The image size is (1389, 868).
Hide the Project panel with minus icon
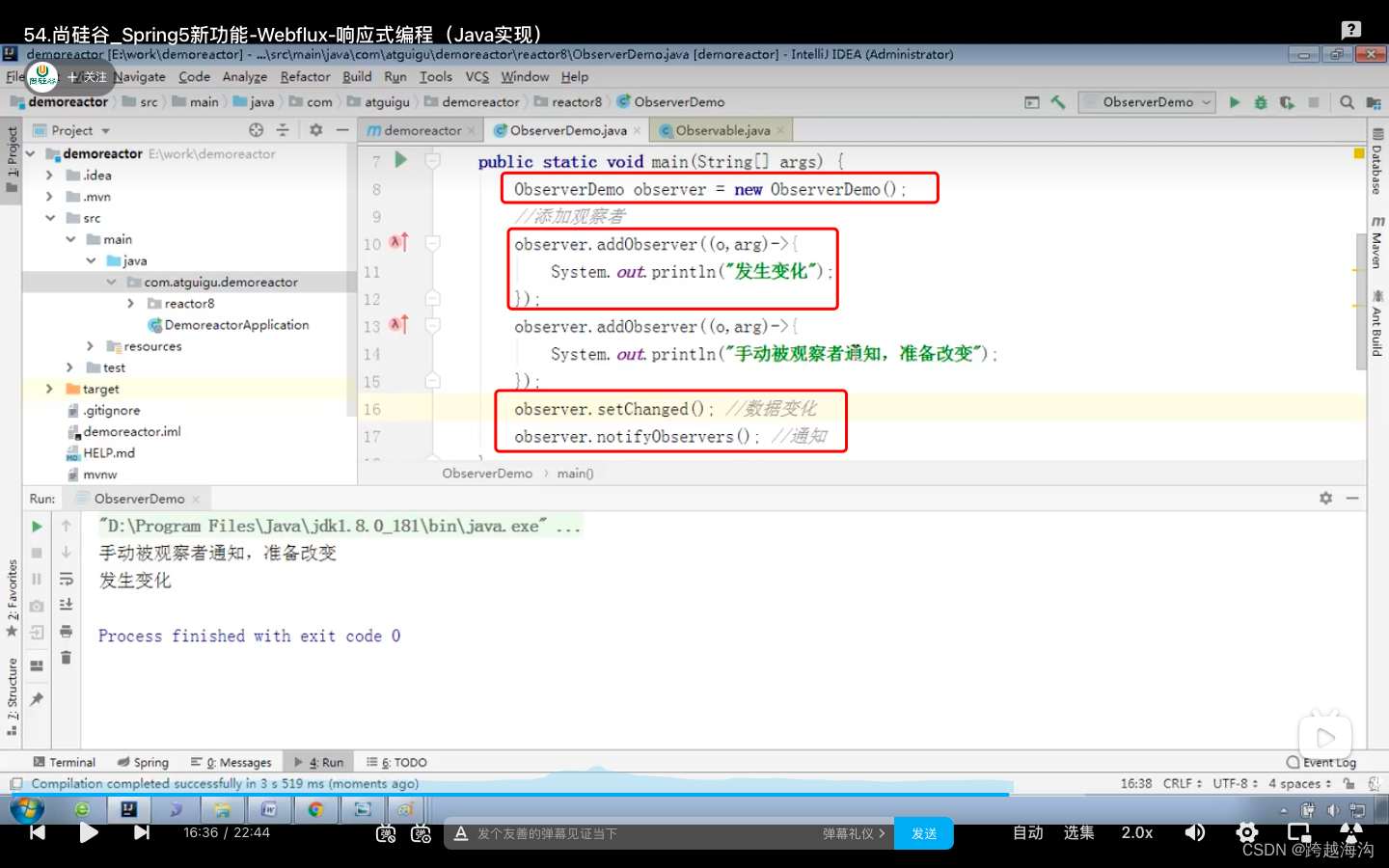click(x=342, y=130)
